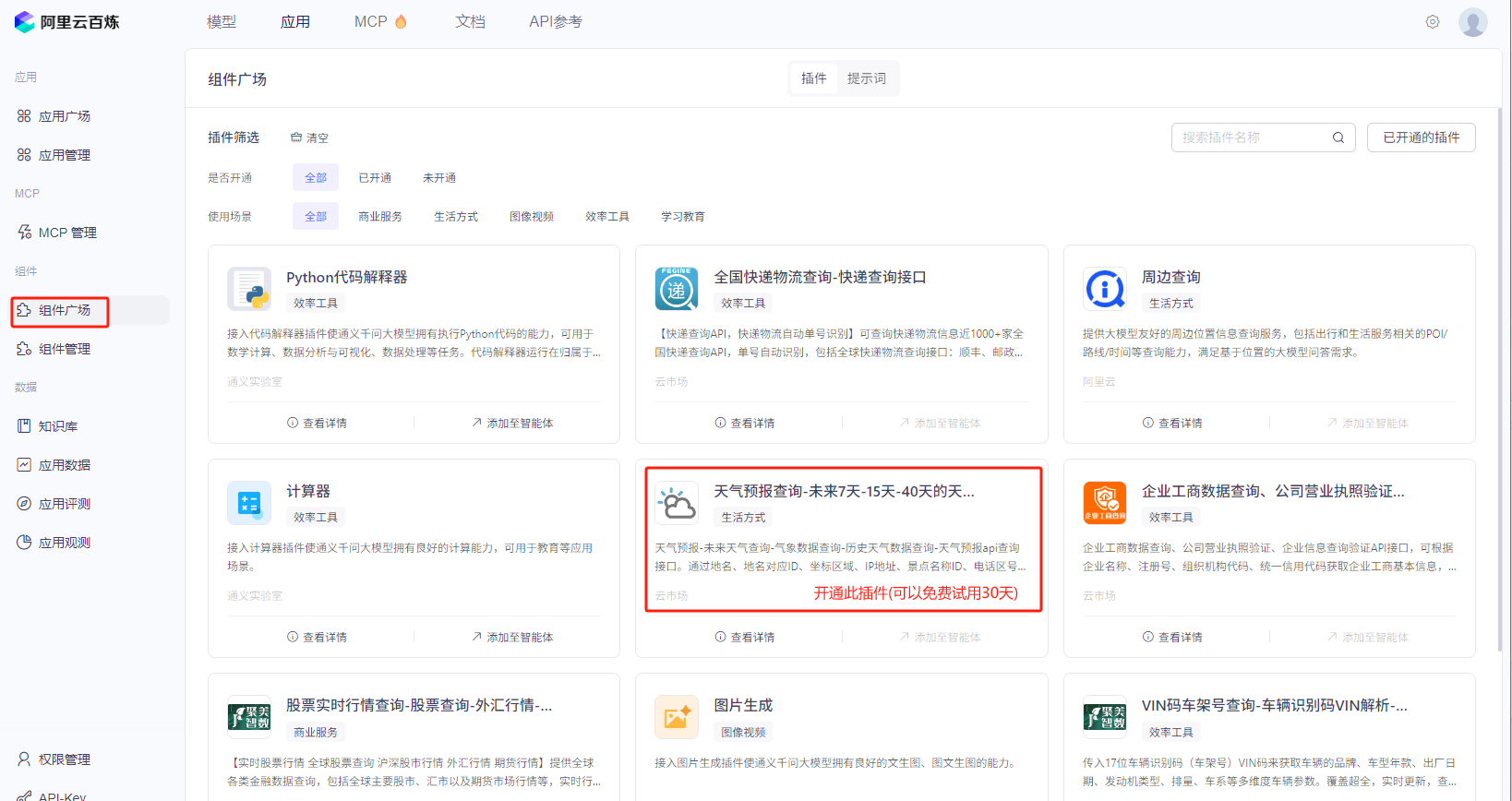Click the 清空 filter clear icon
The width and height of the screenshot is (1512, 801).
click(x=296, y=137)
